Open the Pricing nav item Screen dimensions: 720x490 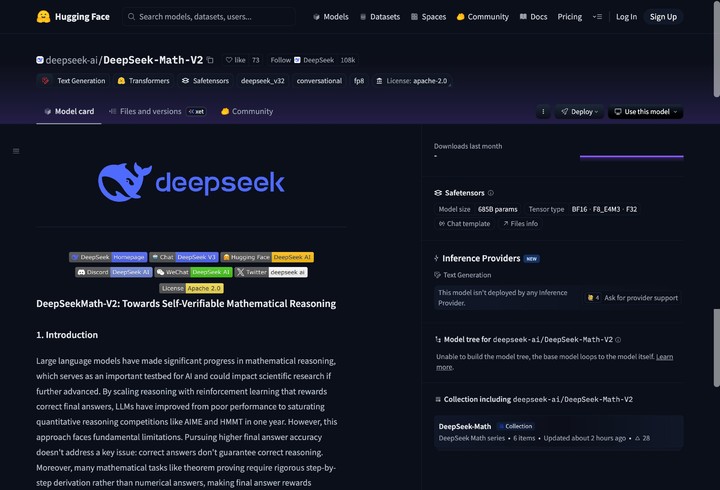click(x=569, y=17)
